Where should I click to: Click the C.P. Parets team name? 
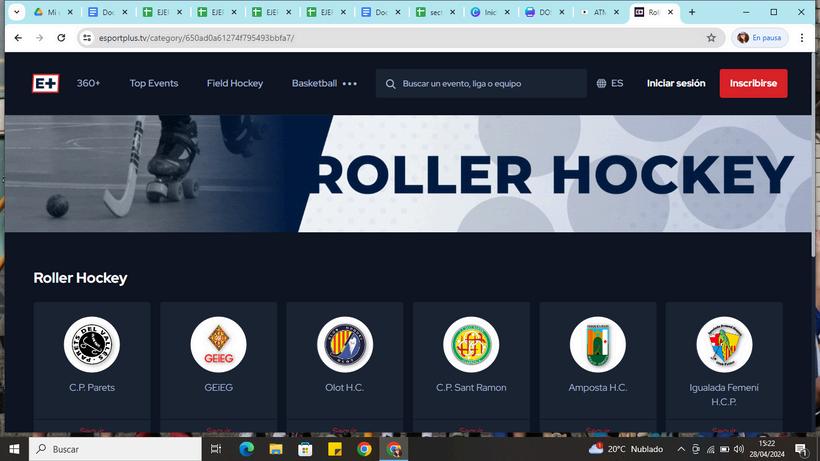[x=92, y=387]
